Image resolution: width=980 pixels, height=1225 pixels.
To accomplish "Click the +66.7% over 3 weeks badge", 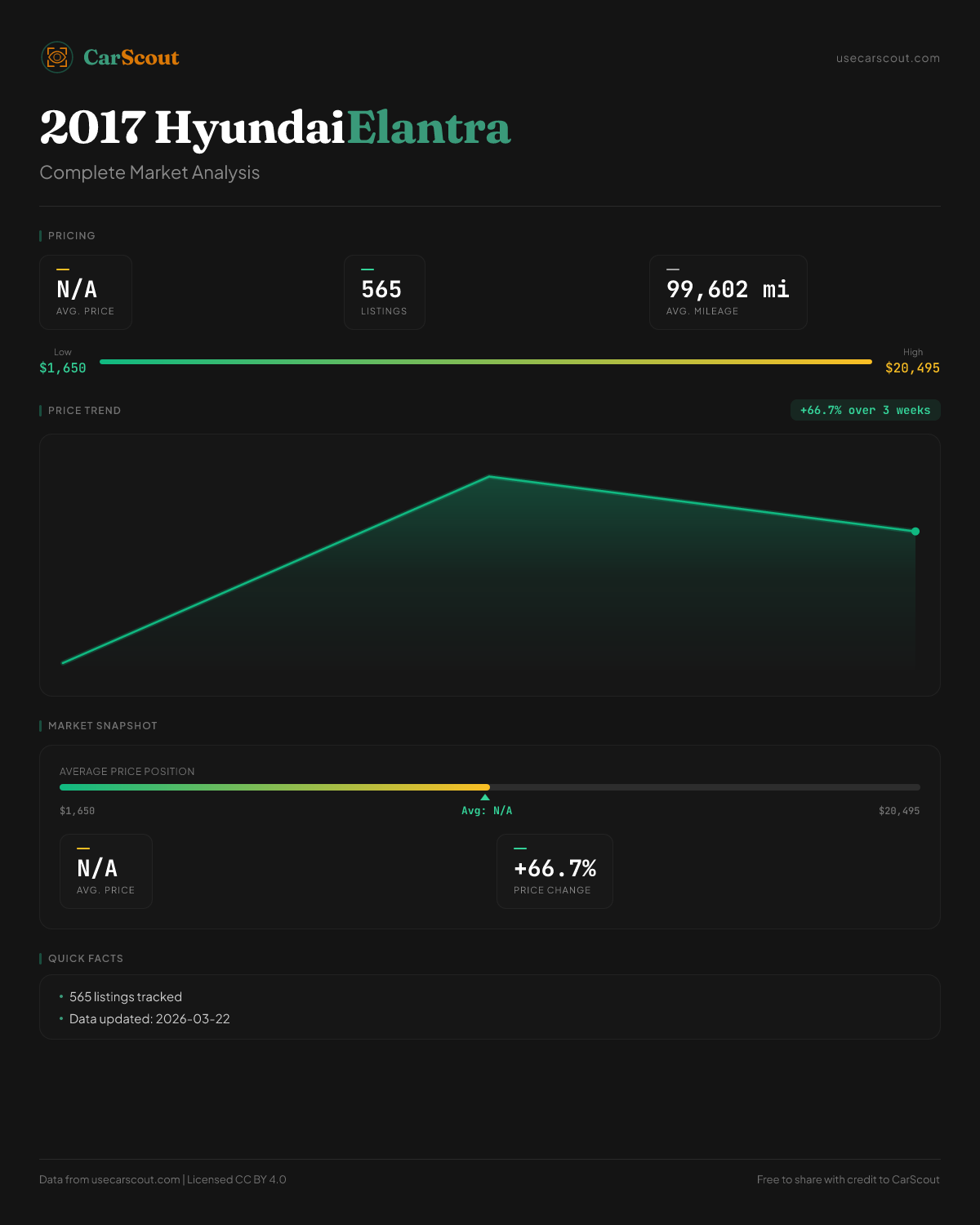I will (865, 410).
